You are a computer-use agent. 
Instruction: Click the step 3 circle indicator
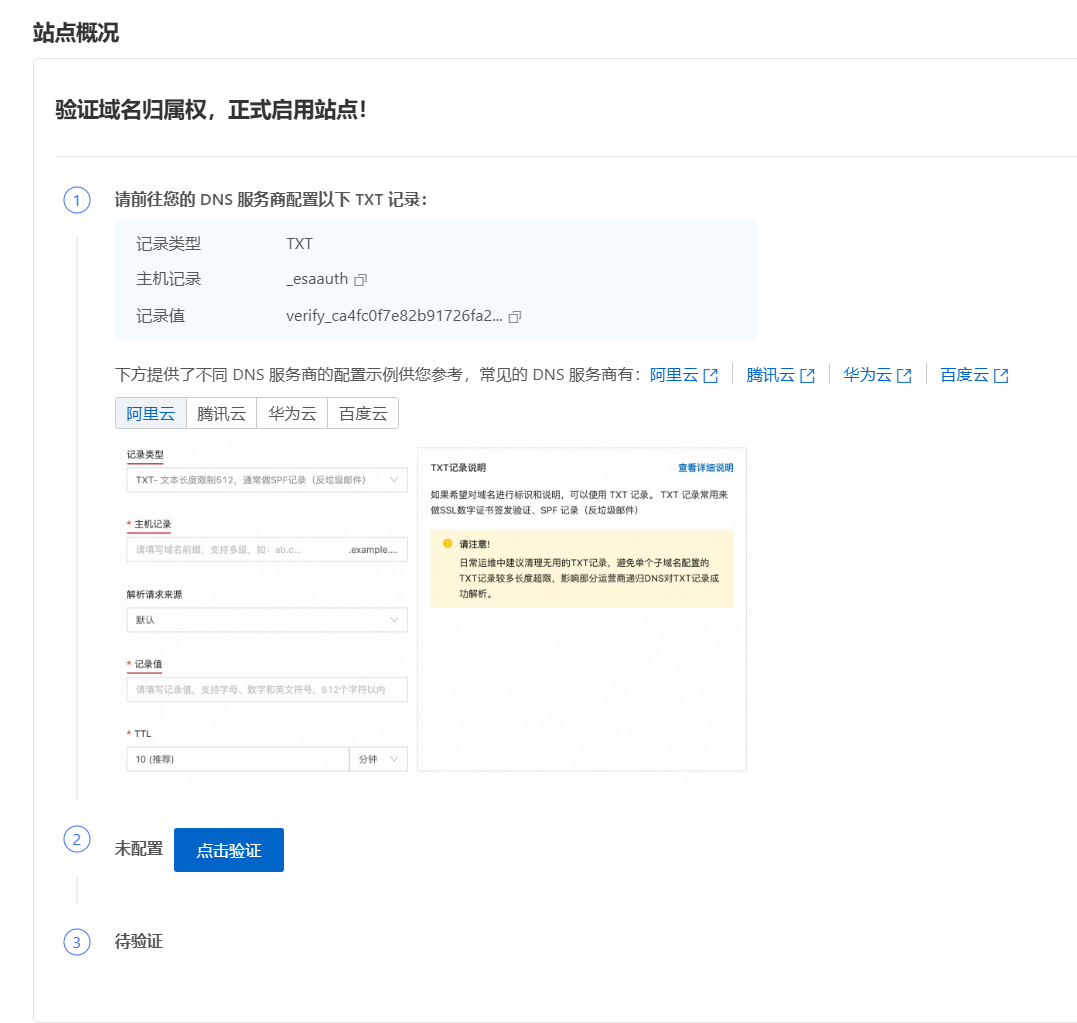pos(77,942)
